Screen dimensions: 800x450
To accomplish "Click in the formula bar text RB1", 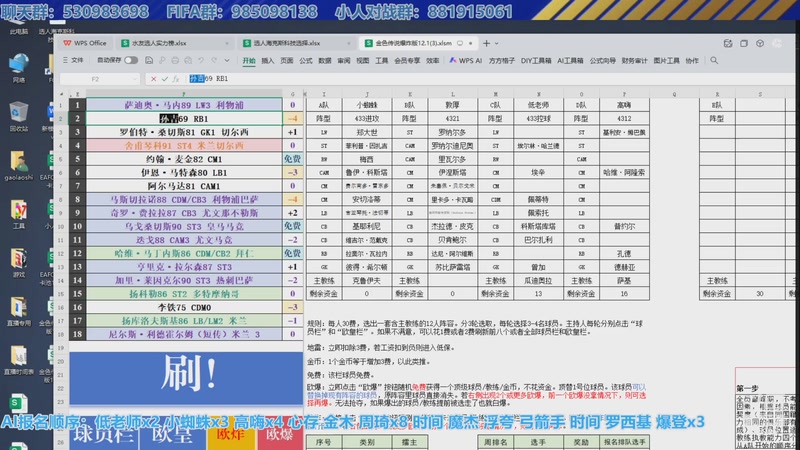I will point(222,79).
